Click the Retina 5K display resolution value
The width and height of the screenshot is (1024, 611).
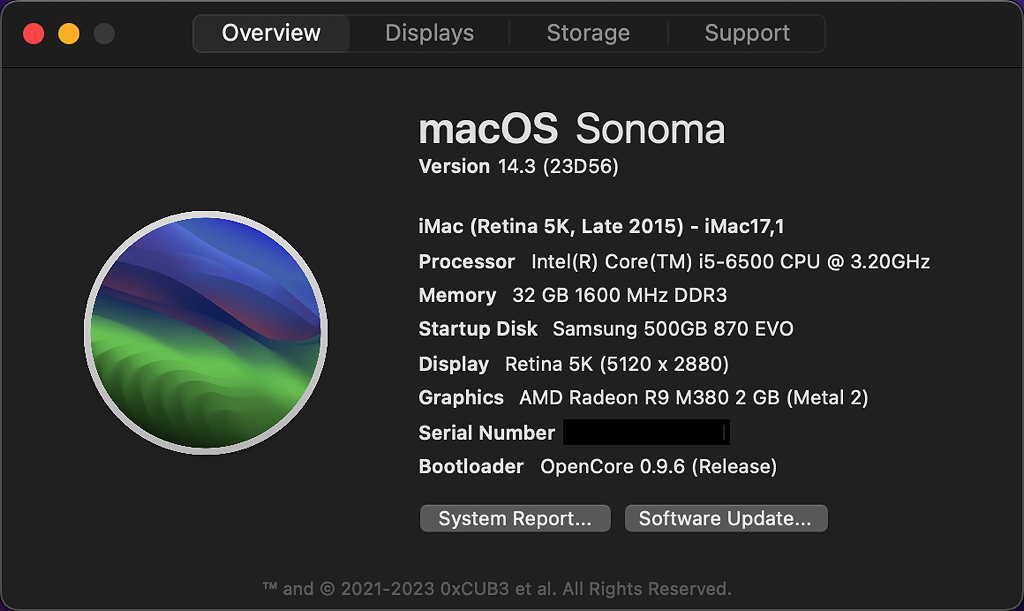(617, 364)
